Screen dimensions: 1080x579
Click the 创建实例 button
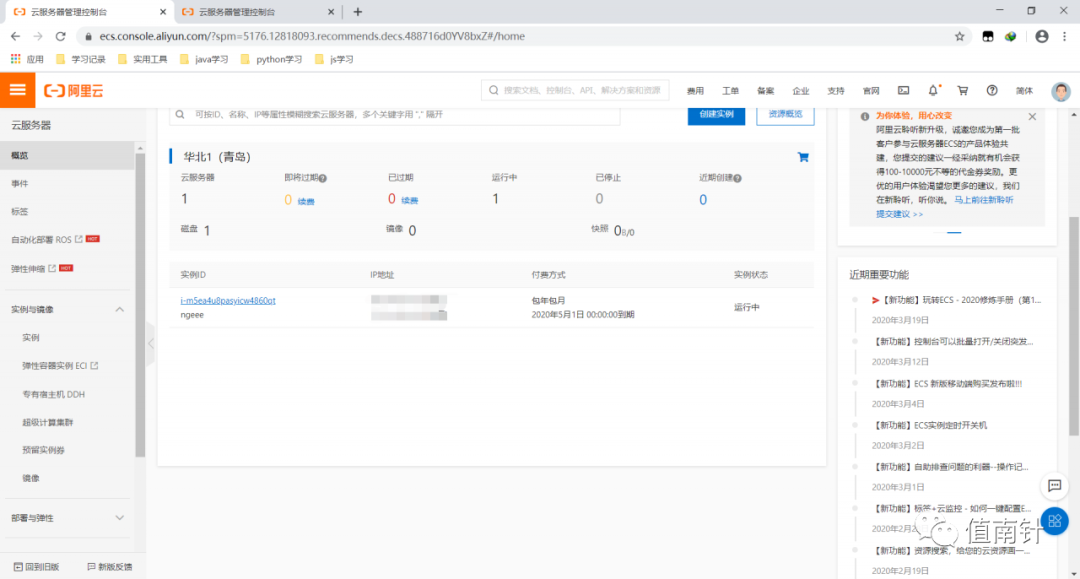click(x=716, y=114)
